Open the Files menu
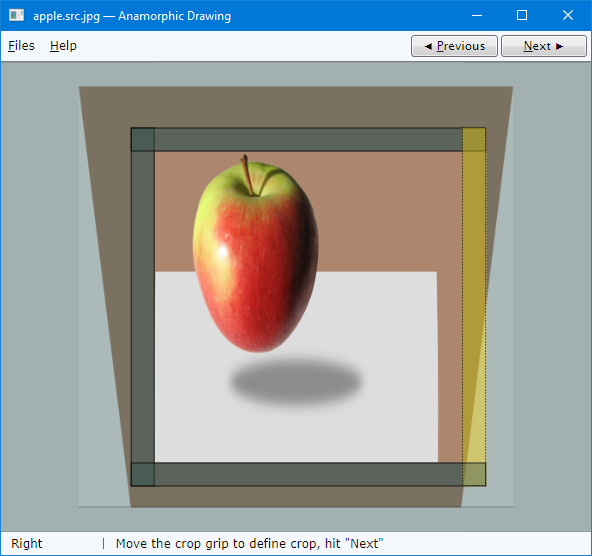Image resolution: width=592 pixels, height=556 pixels. coord(21,46)
